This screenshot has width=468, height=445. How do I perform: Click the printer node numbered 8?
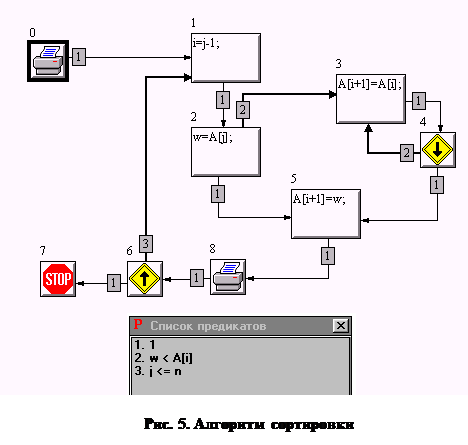click(228, 277)
